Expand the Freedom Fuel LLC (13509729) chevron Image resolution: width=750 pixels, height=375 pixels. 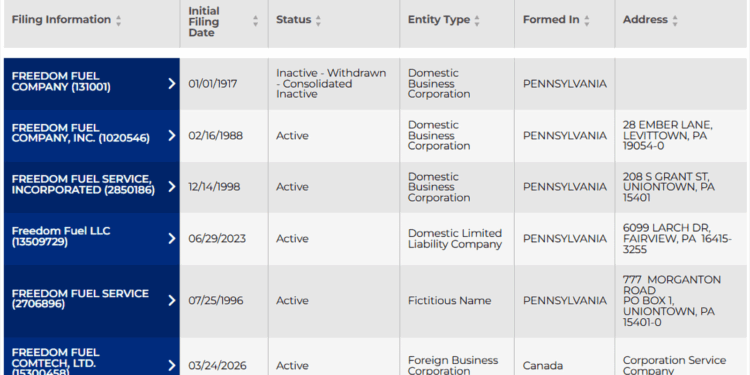tap(172, 238)
